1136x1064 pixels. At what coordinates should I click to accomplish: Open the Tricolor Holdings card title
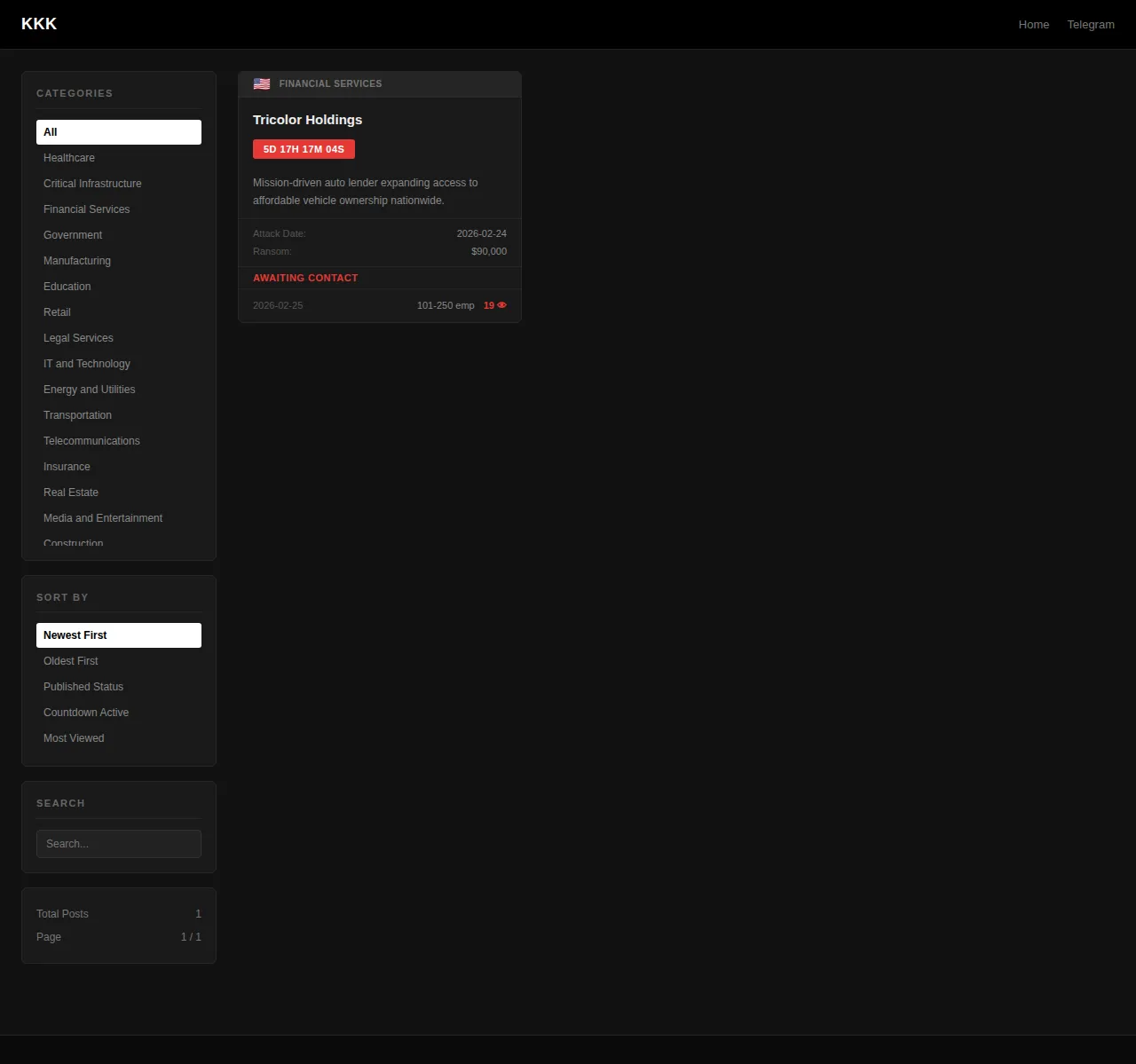[x=307, y=120]
